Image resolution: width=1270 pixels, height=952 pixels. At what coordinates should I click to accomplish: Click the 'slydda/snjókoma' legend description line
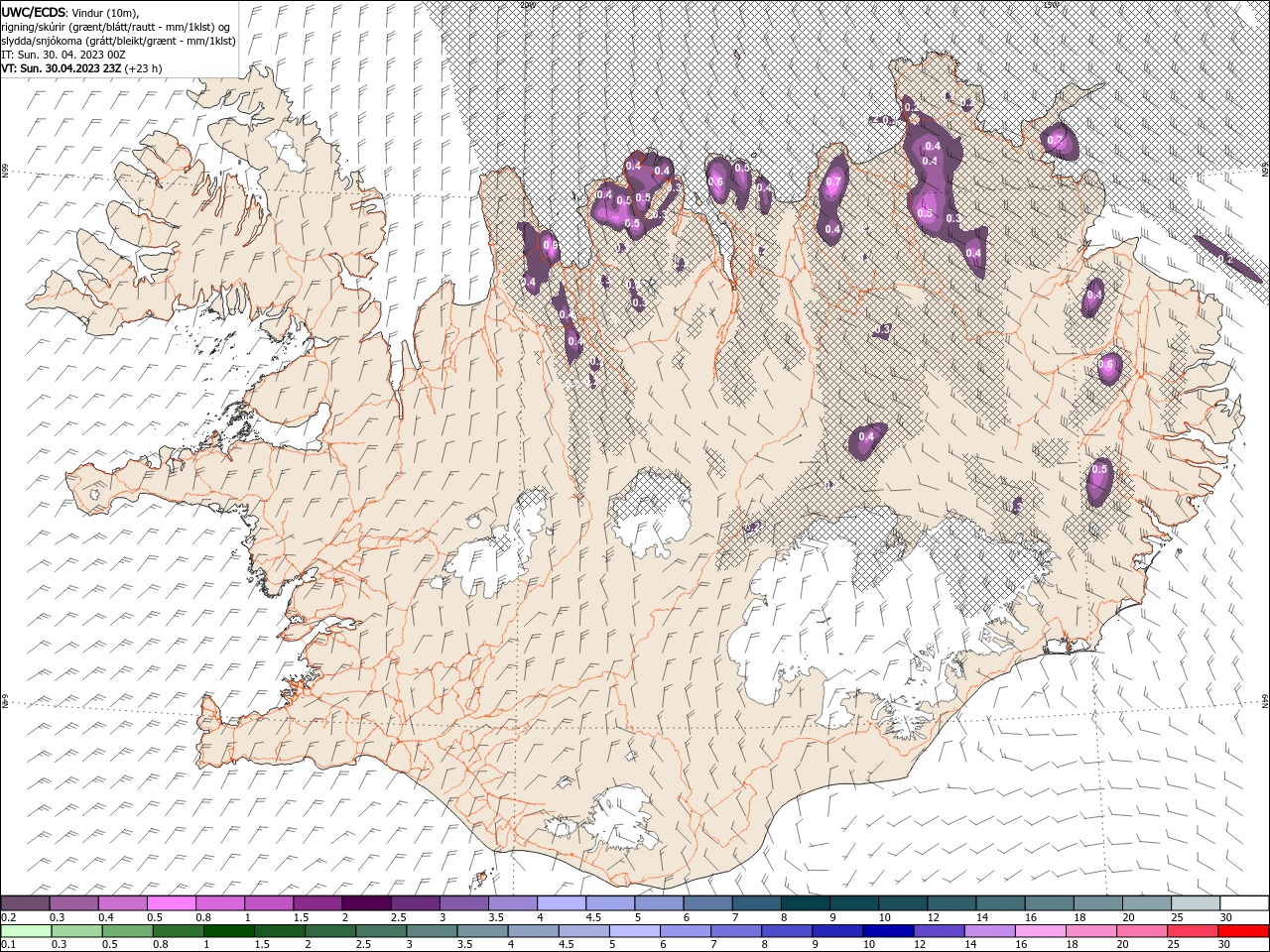(x=118, y=40)
